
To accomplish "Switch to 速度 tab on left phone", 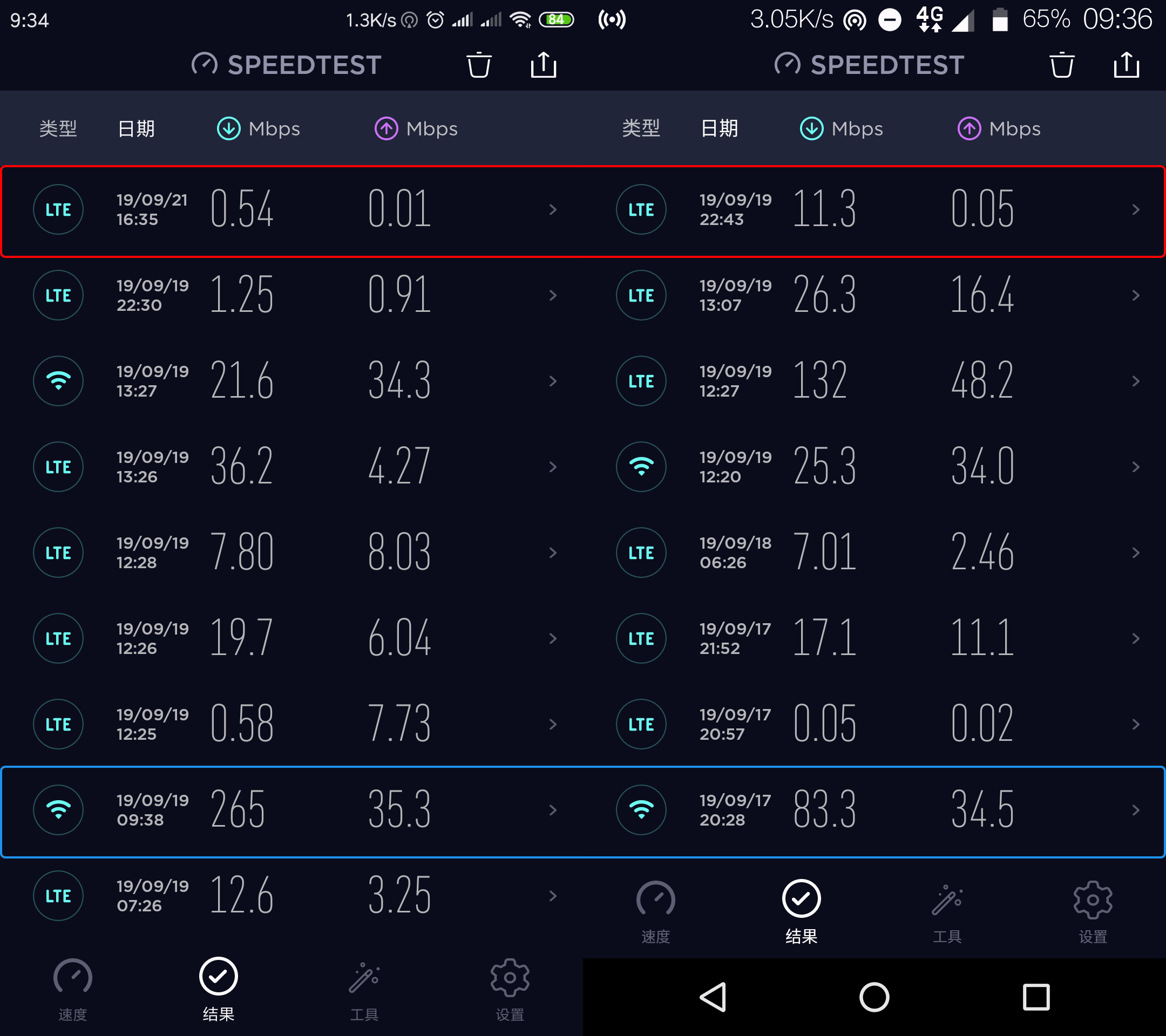I will pyautogui.click(x=73, y=990).
